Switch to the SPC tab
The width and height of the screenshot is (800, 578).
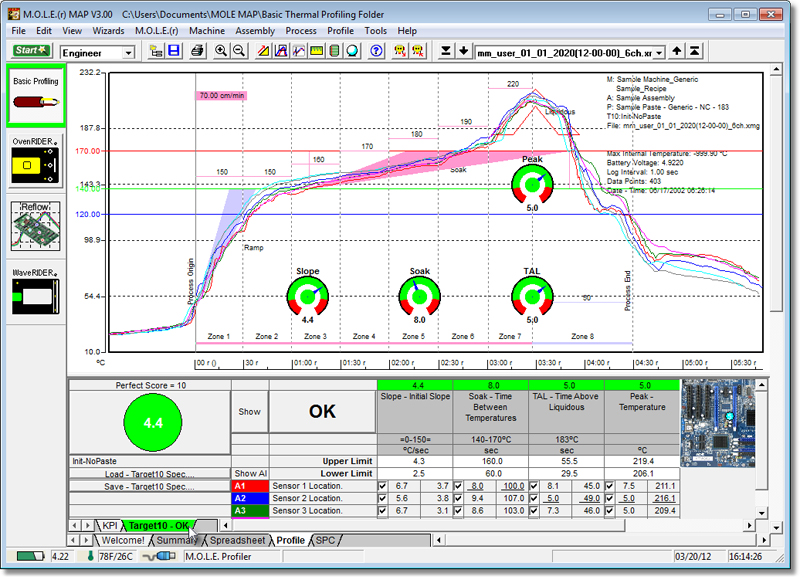(325, 540)
